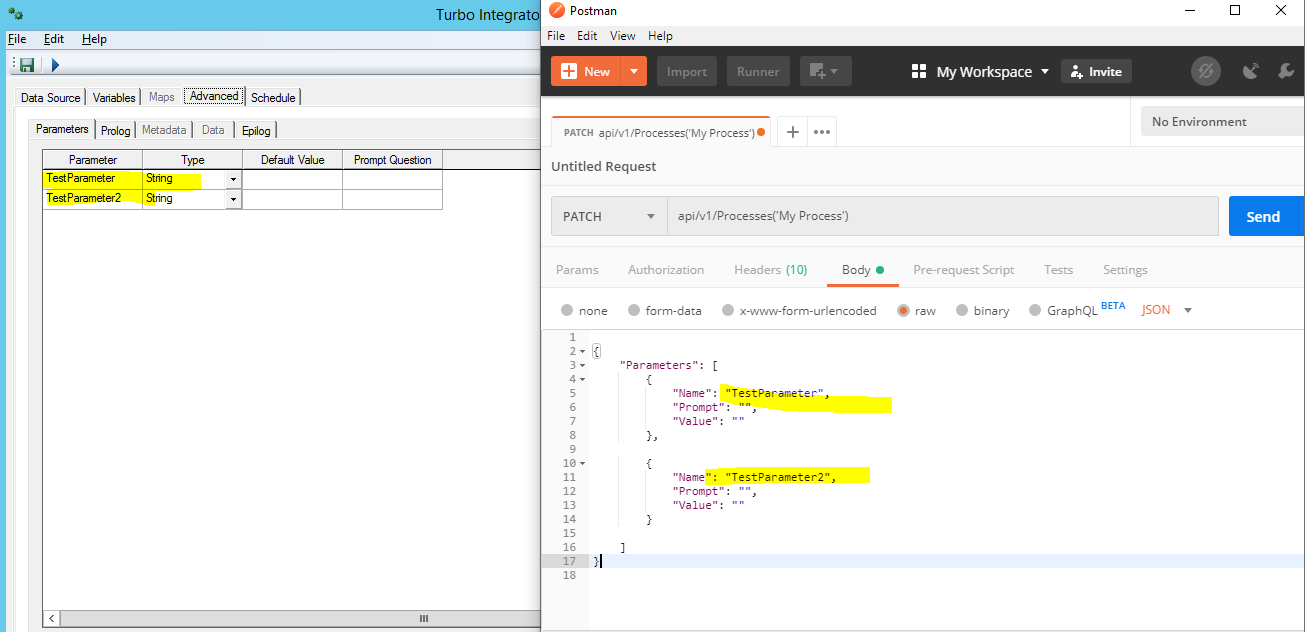Open Type dropdown for TestParameter2 row
This screenshot has width=1305, height=632.
click(233, 199)
